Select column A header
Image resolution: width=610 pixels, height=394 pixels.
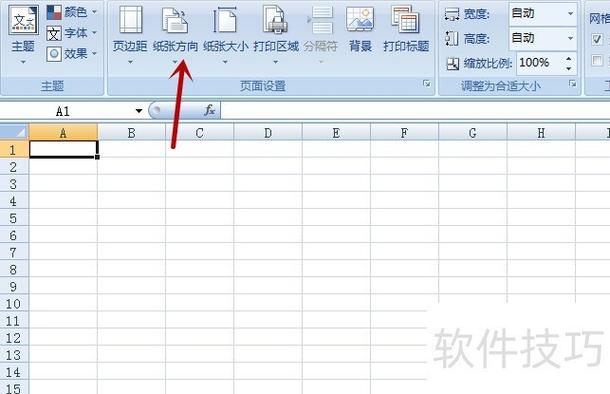click(63, 133)
